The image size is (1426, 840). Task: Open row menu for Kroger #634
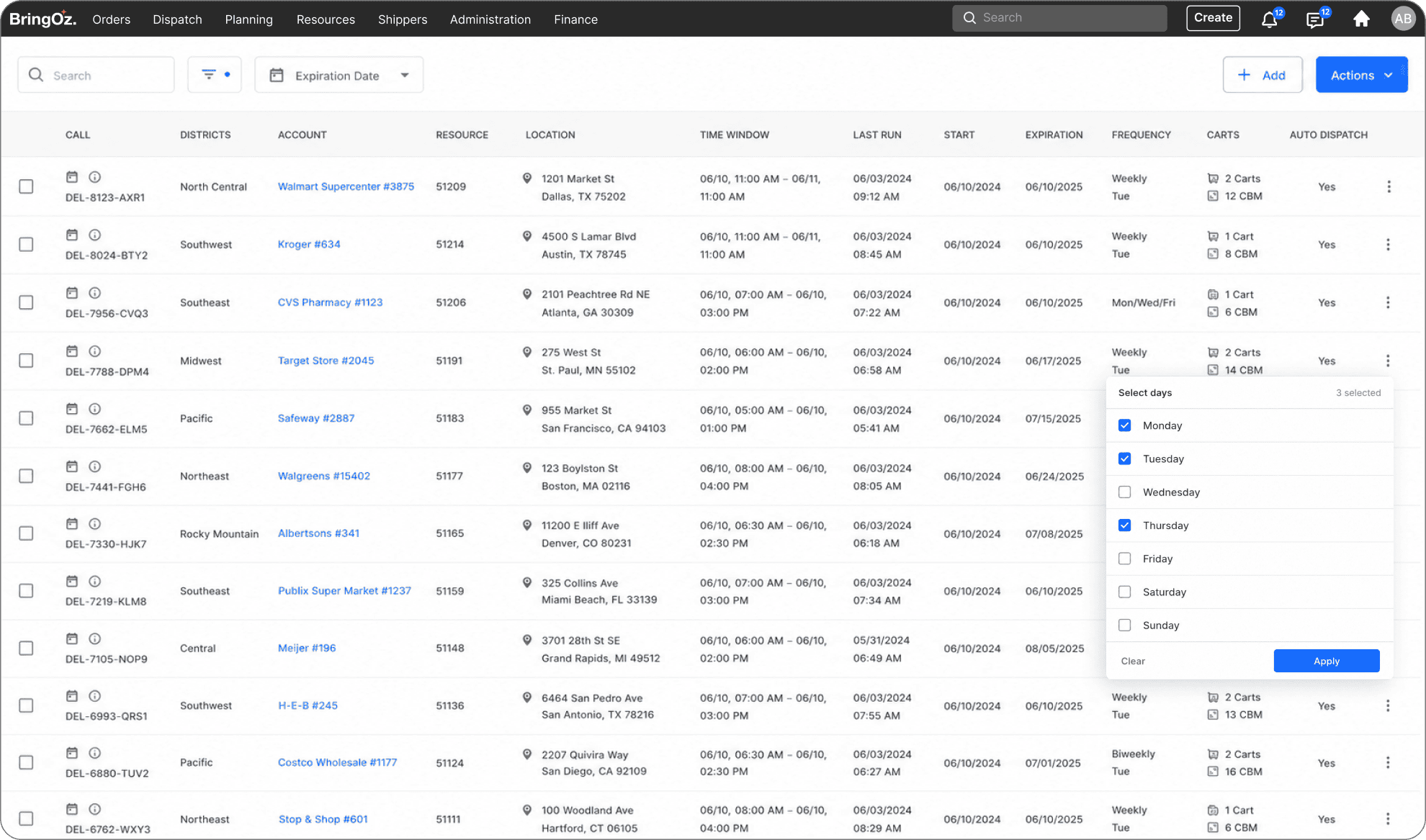tap(1389, 245)
